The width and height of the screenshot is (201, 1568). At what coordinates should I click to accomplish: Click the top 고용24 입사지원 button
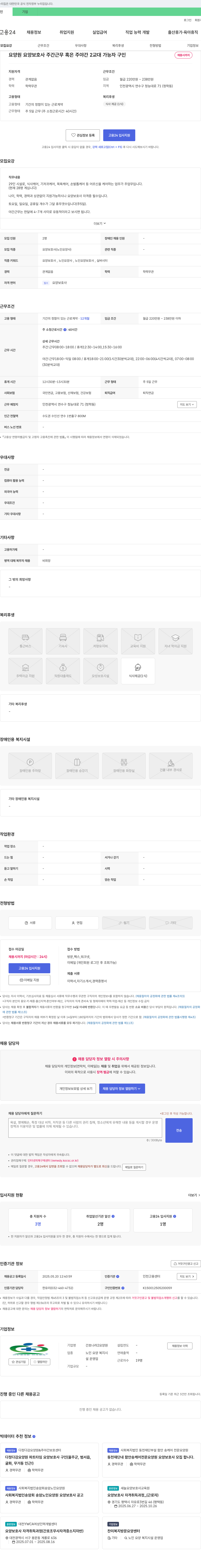(x=119, y=135)
